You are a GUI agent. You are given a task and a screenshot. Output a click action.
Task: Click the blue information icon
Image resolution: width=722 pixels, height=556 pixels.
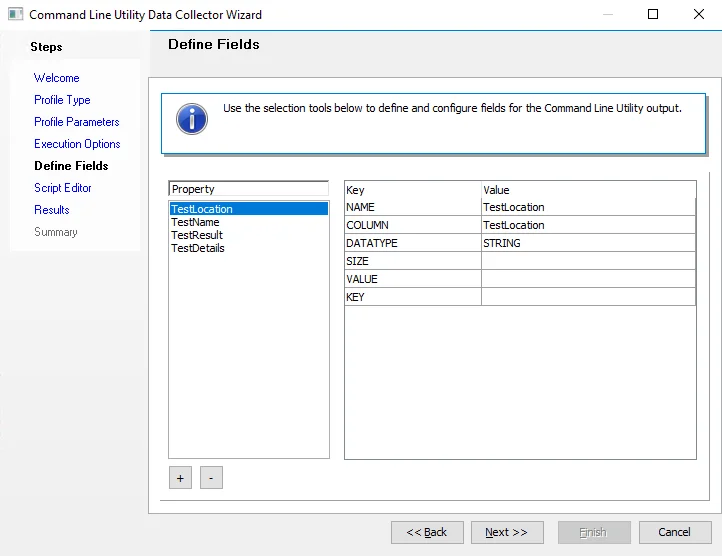click(x=192, y=119)
